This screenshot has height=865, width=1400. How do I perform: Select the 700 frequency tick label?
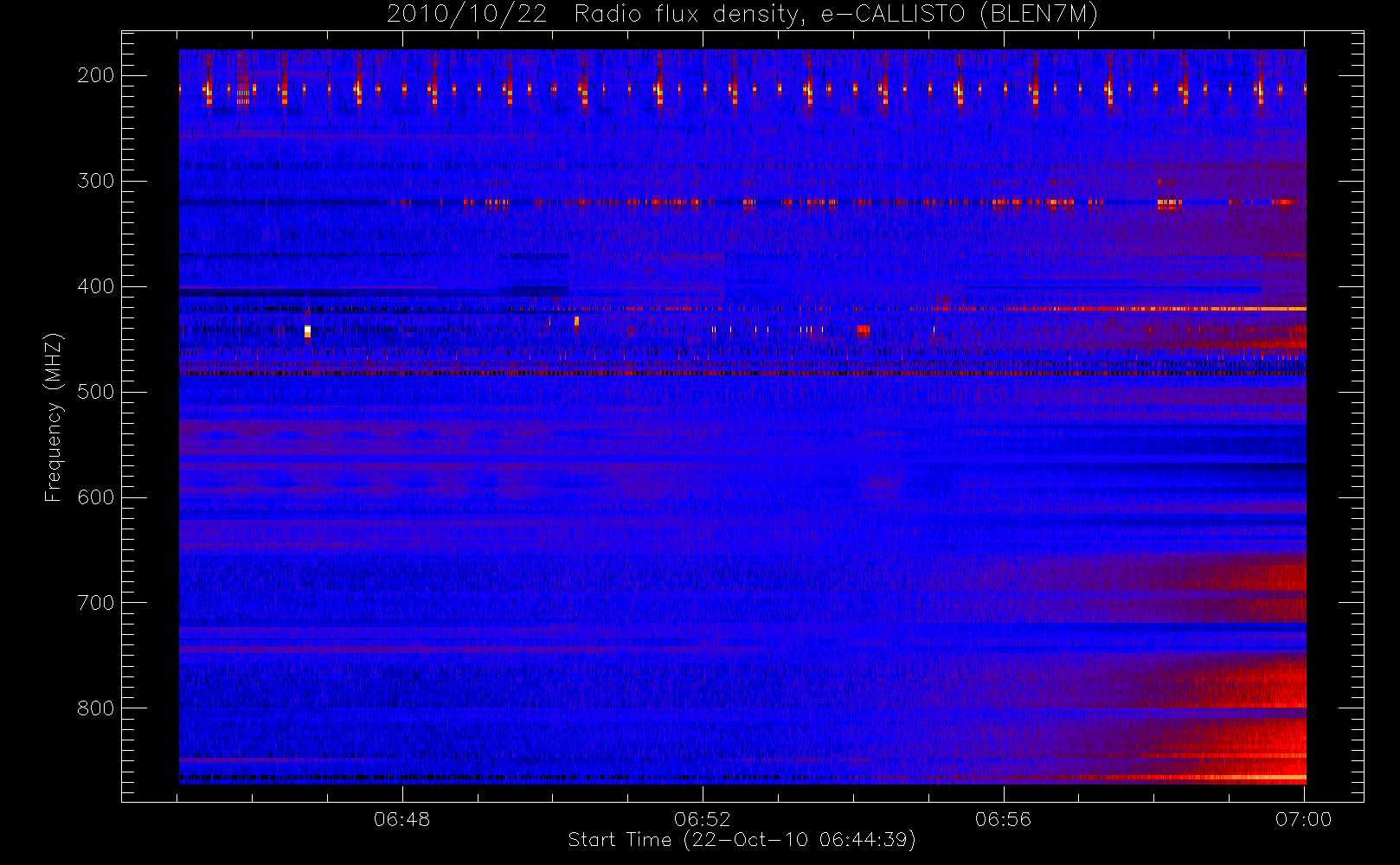pos(96,603)
